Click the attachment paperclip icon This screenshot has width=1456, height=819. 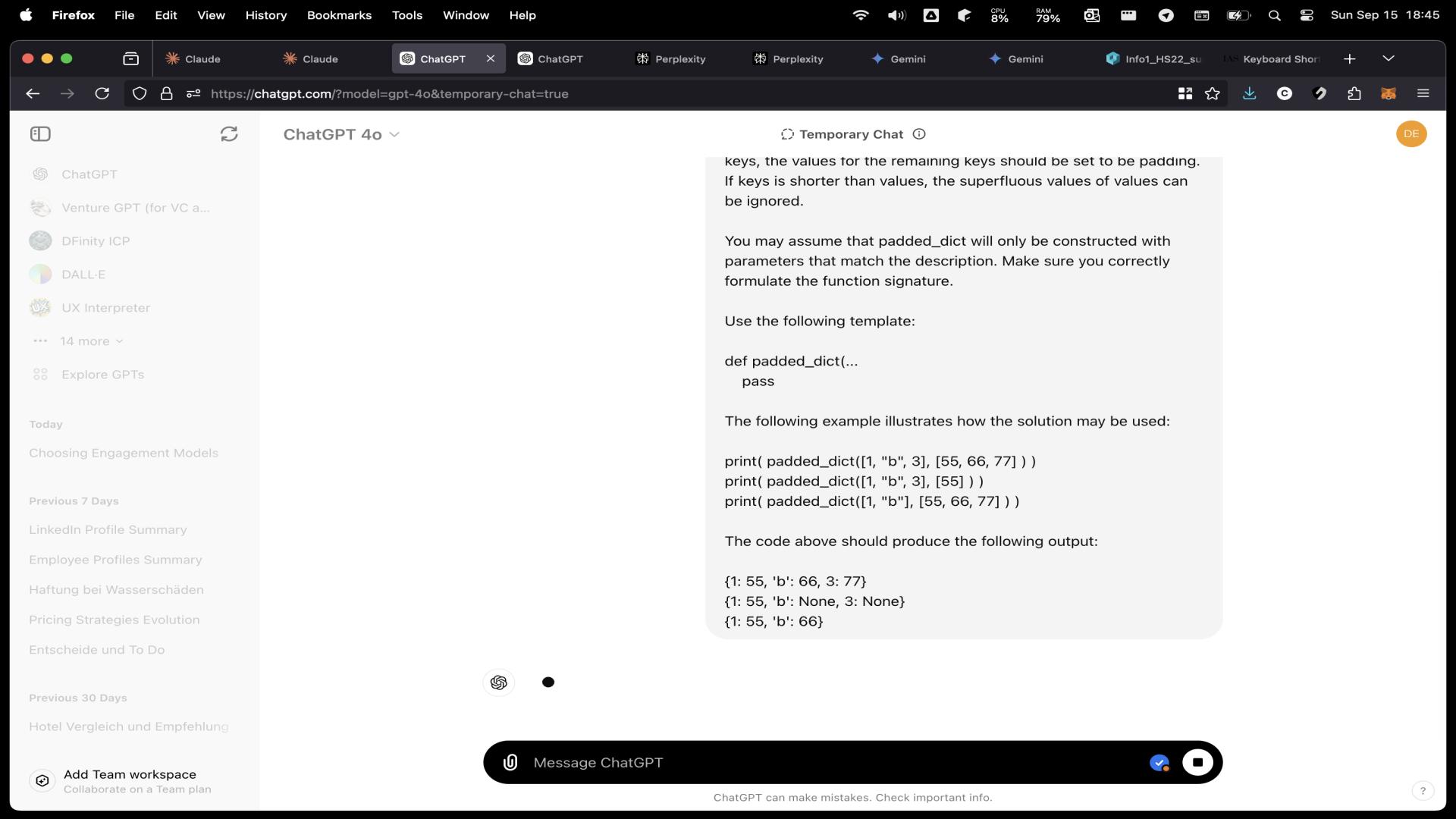[511, 763]
